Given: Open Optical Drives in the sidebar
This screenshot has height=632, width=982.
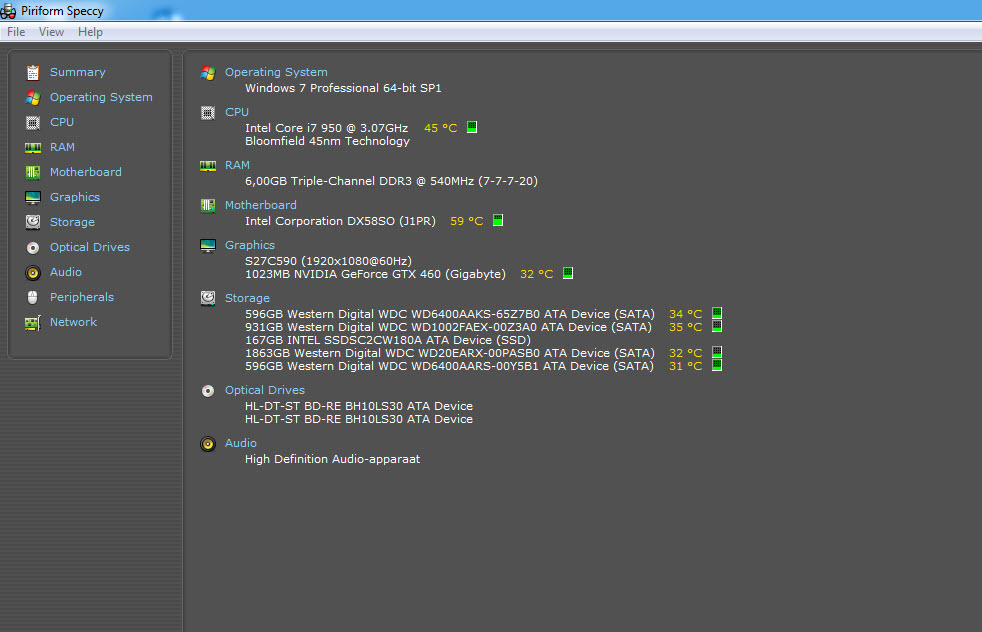Looking at the screenshot, I should [x=90, y=247].
